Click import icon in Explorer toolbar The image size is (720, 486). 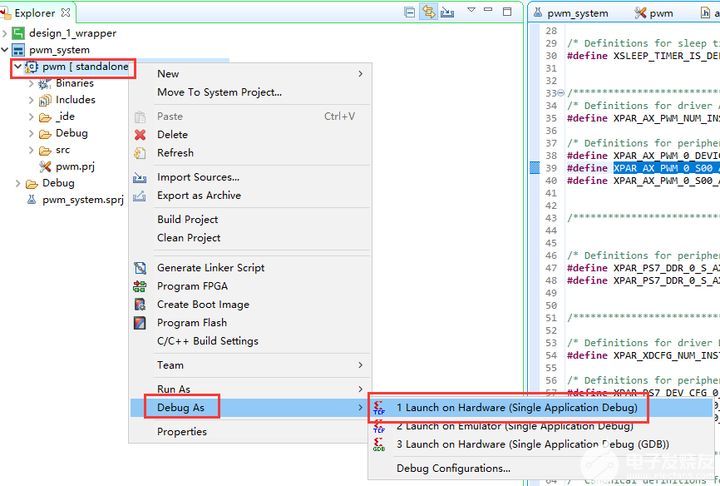point(447,12)
